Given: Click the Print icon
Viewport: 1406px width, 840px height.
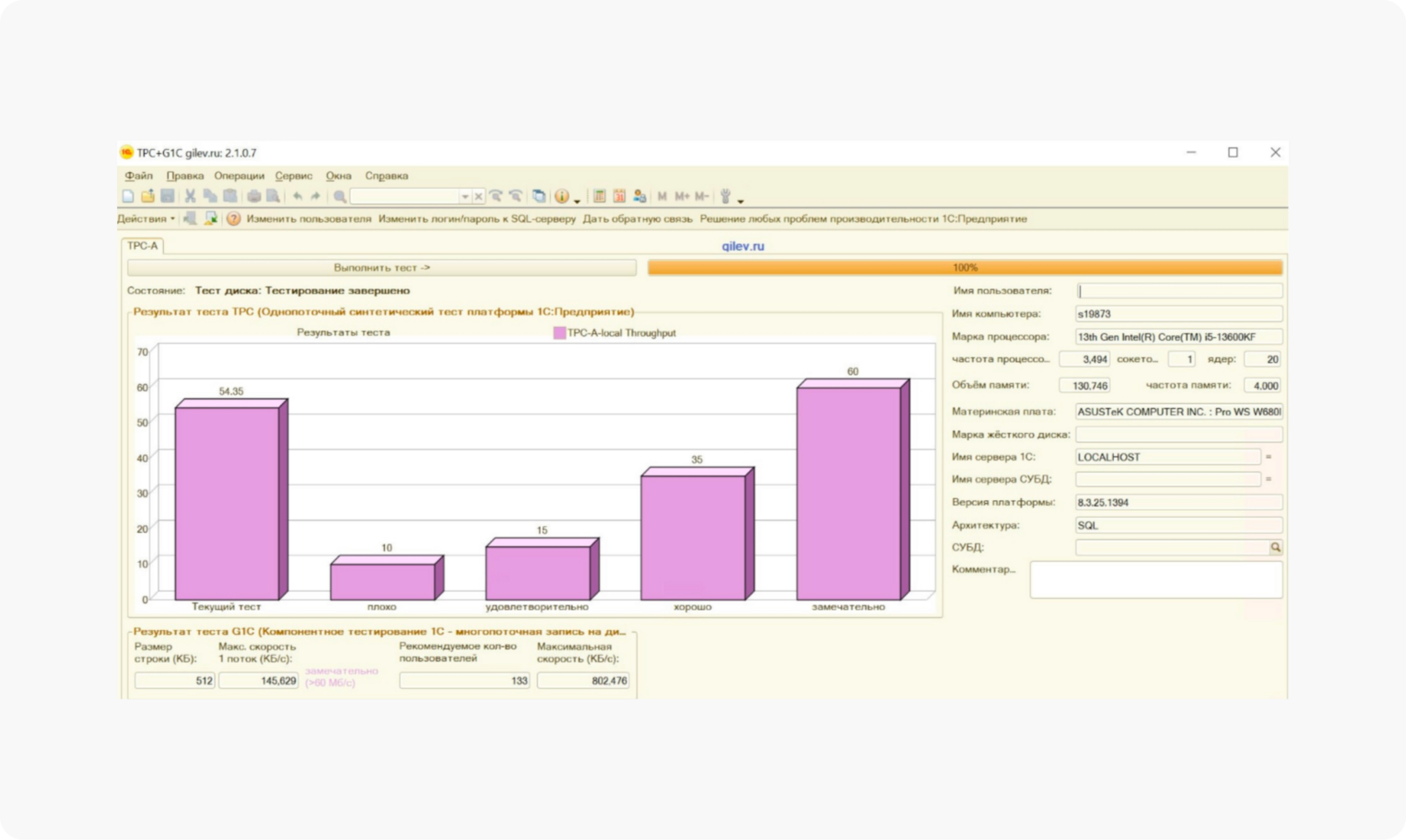Looking at the screenshot, I should point(254,197).
